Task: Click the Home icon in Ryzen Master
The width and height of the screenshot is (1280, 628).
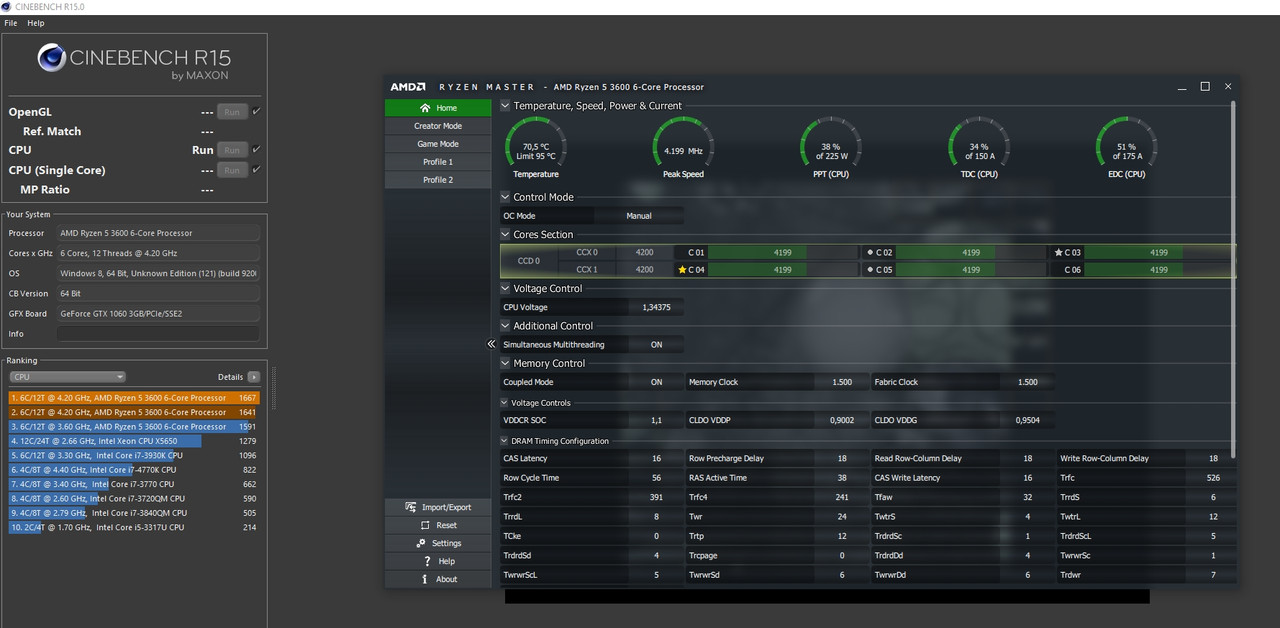Action: point(426,108)
